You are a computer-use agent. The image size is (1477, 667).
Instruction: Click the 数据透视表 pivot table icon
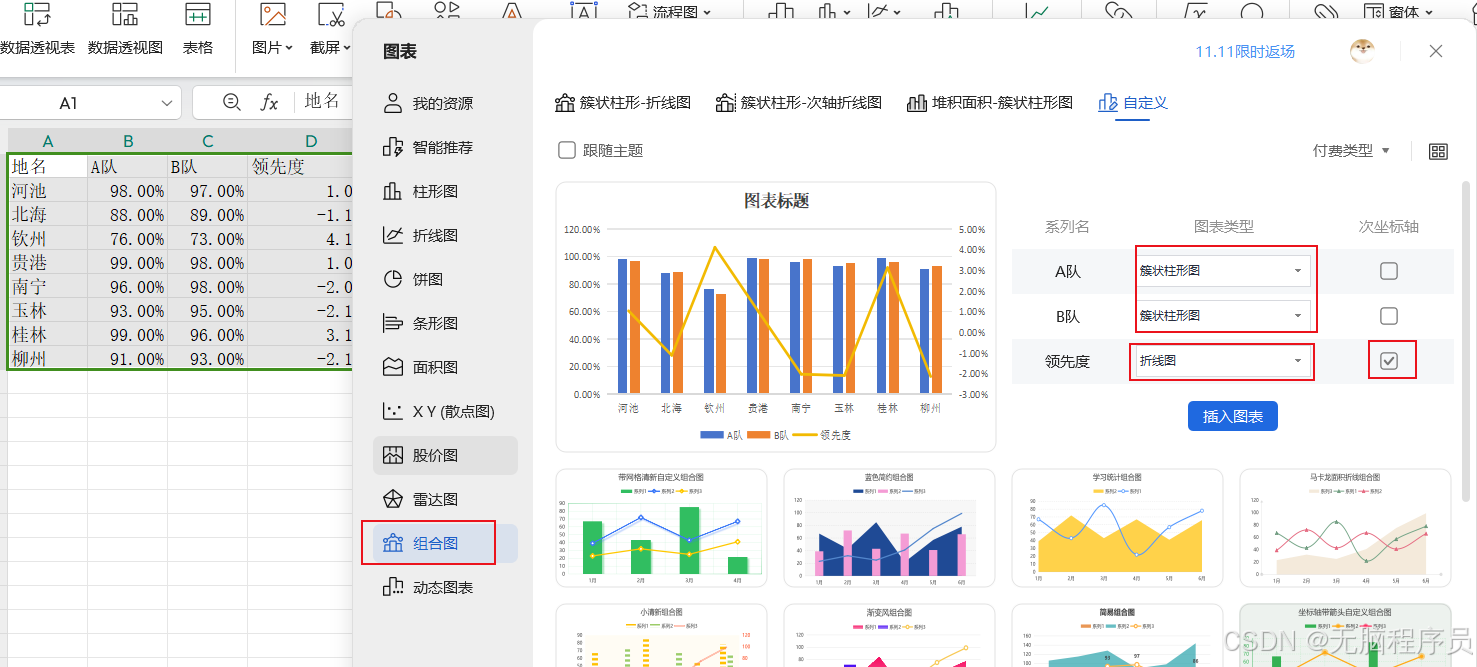(x=37, y=15)
